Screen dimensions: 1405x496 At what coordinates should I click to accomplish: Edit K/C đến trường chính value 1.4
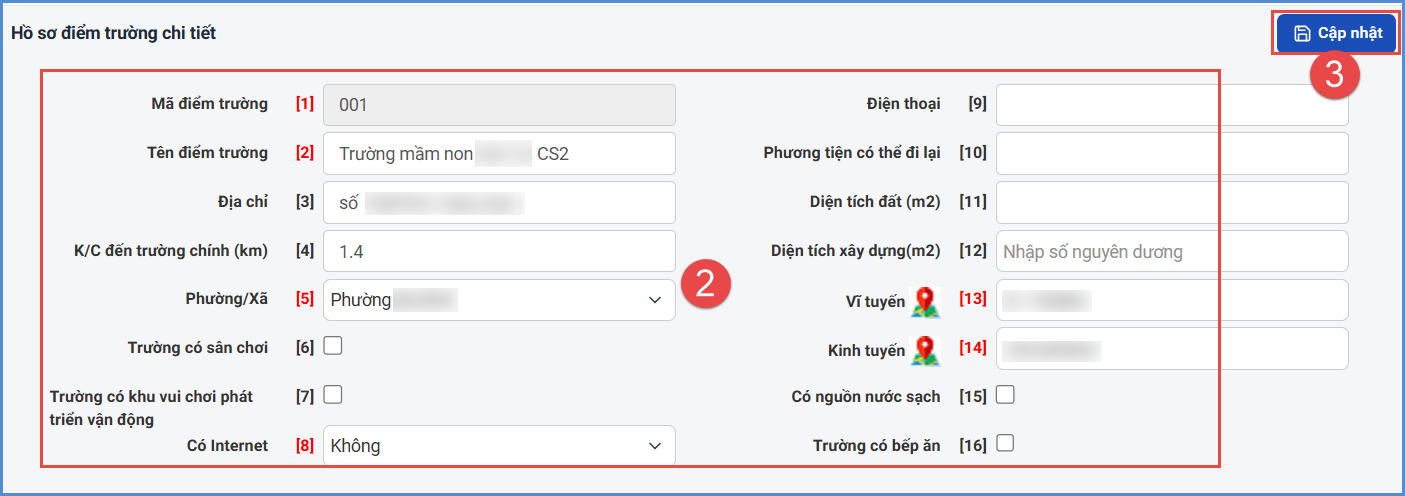click(499, 251)
